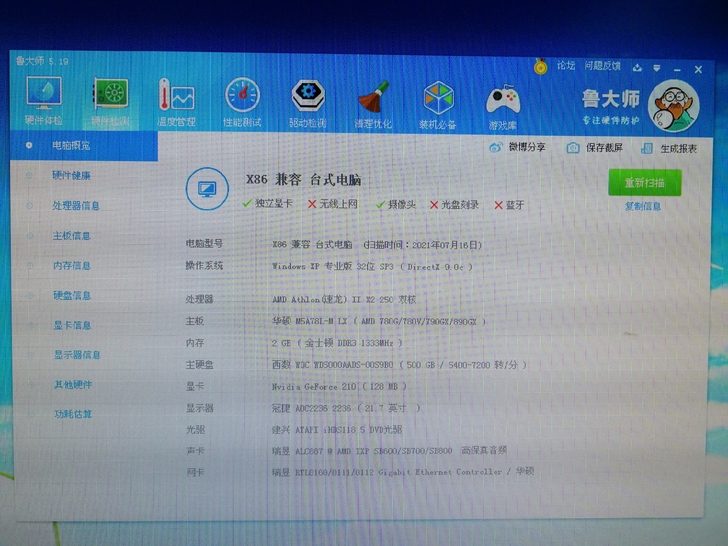The image size is (728, 546).
Task: Click the AMD Athlon II X2 250 processor value
Action: coord(344,299)
